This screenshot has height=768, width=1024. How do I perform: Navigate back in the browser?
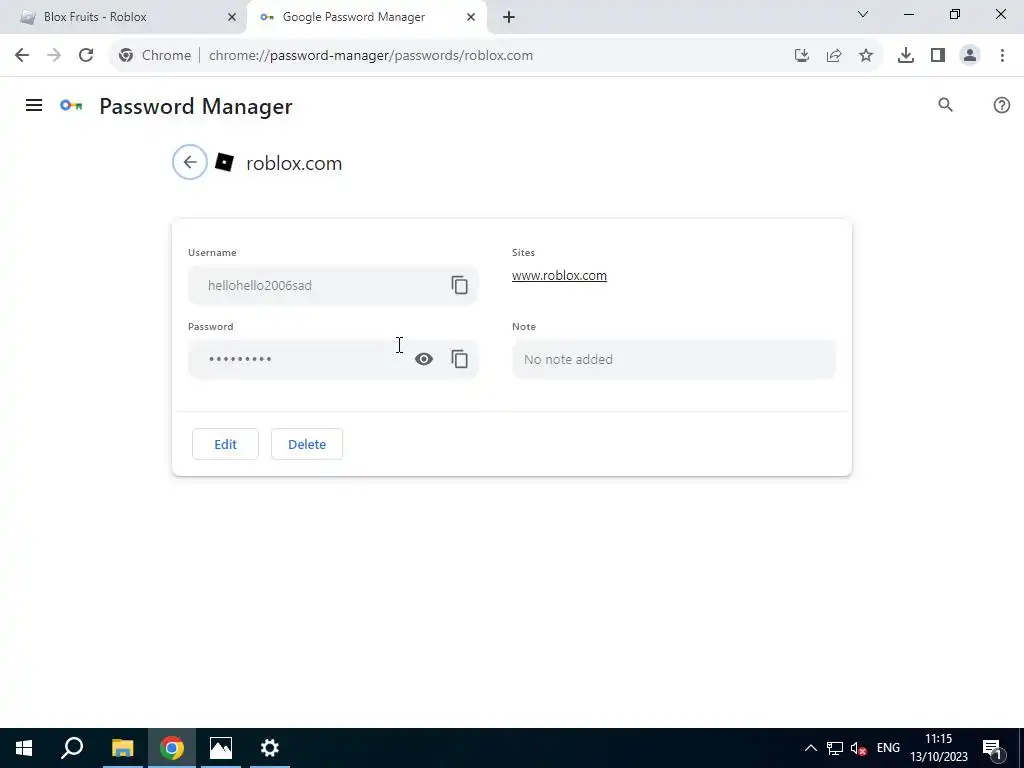[22, 55]
